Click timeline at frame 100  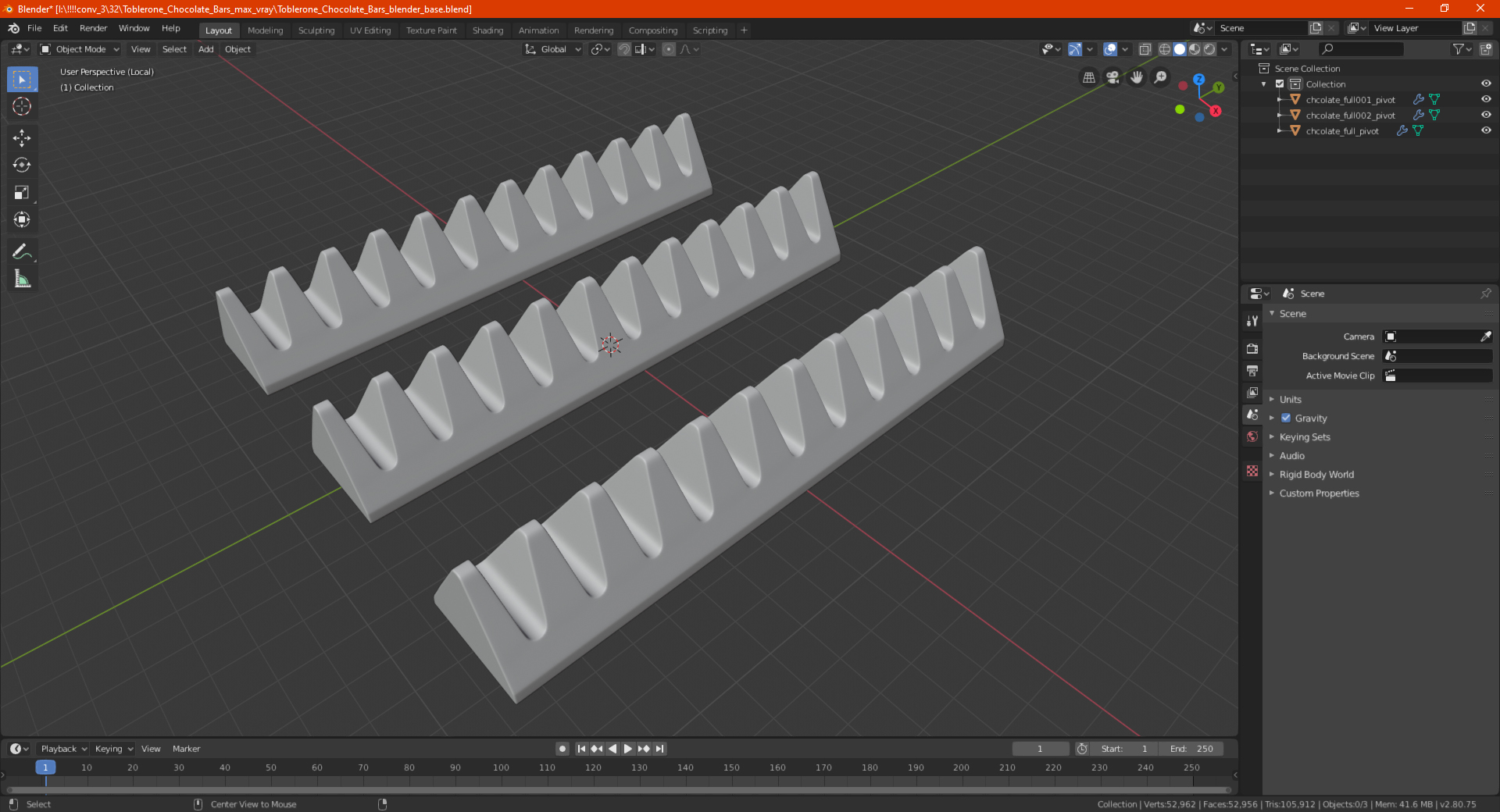point(501,767)
